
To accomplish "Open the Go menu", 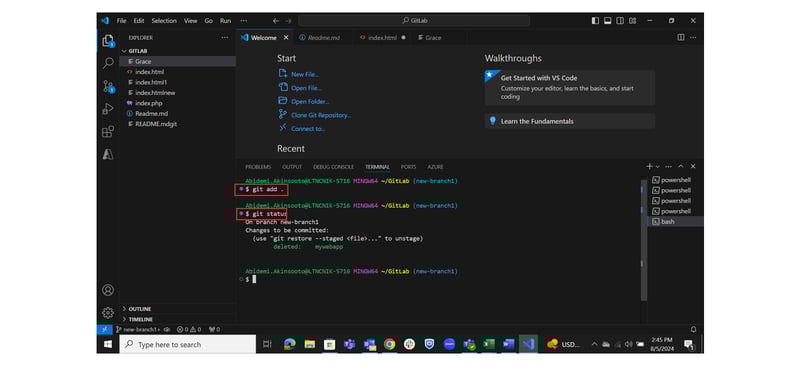I will point(209,21).
